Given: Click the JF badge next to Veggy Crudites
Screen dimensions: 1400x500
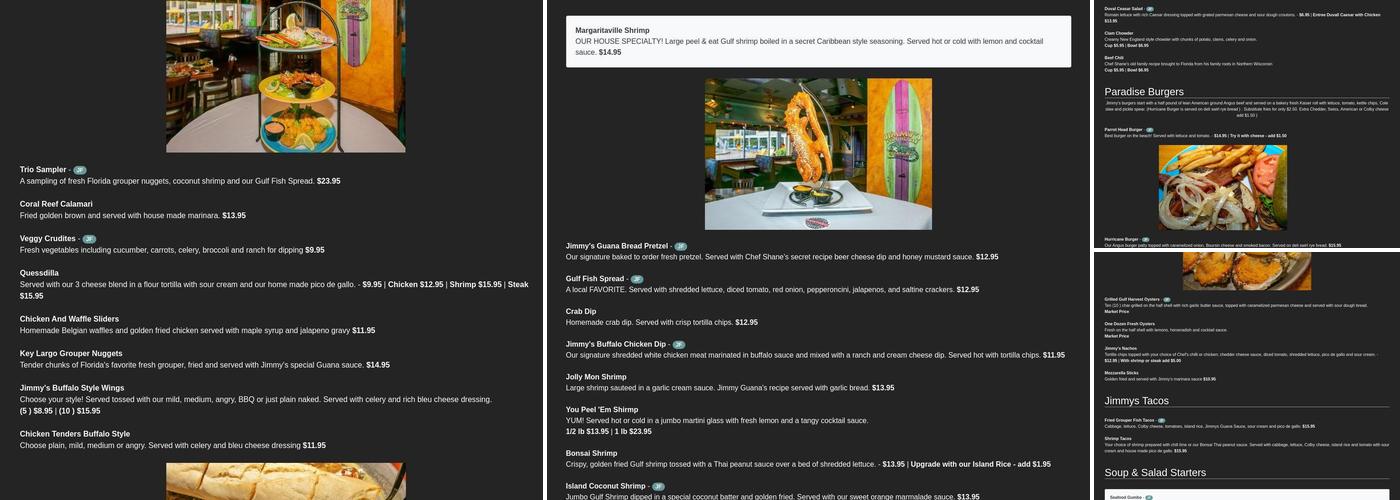Looking at the screenshot, I should (89, 239).
